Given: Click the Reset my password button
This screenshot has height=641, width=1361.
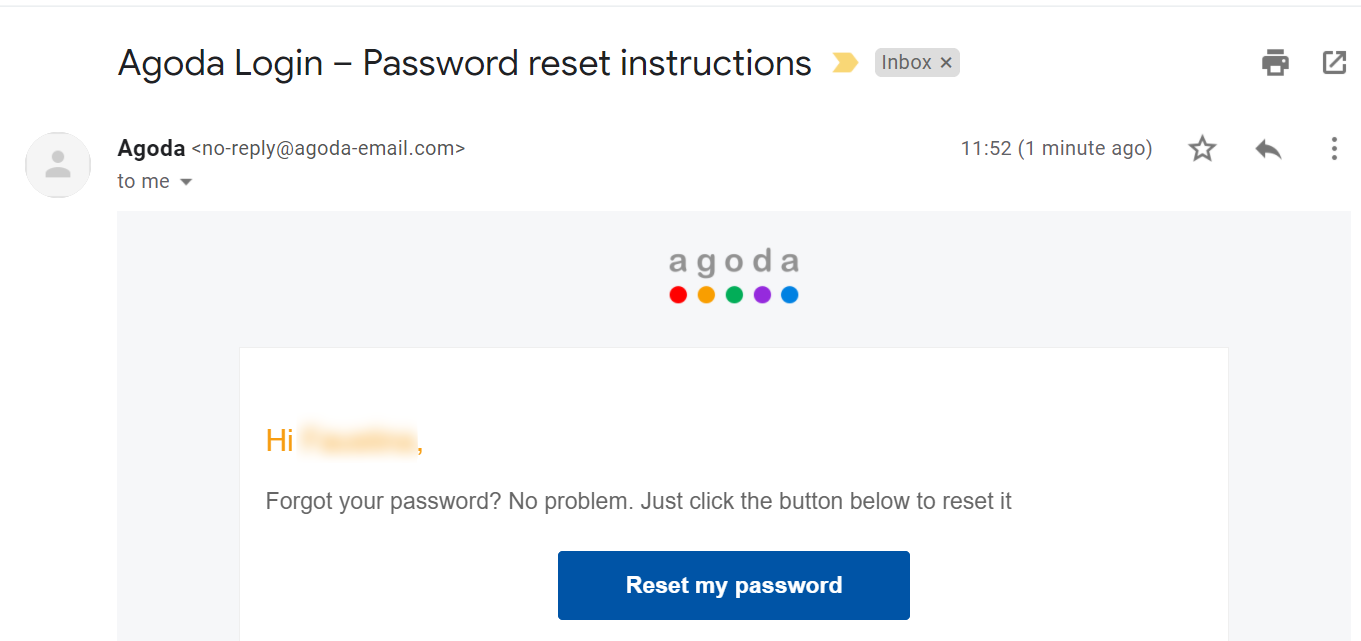Looking at the screenshot, I should [734, 585].
